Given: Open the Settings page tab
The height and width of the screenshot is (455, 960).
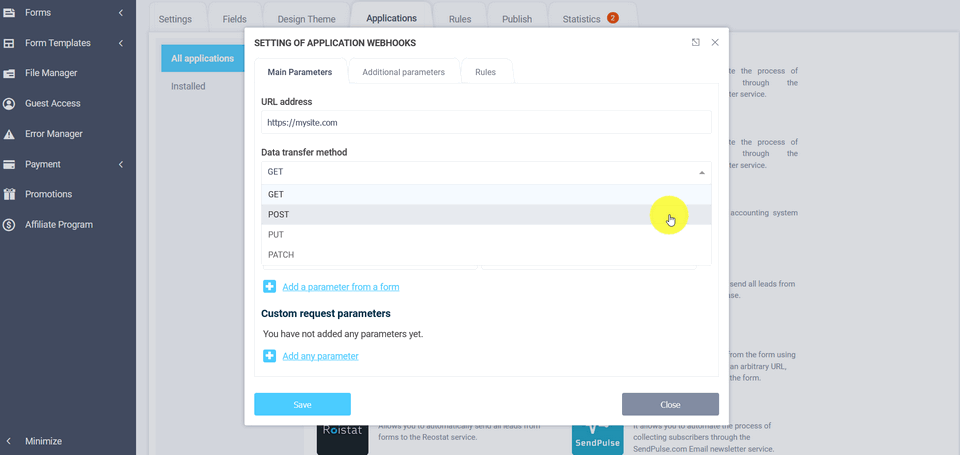Looking at the screenshot, I should 175,19.
